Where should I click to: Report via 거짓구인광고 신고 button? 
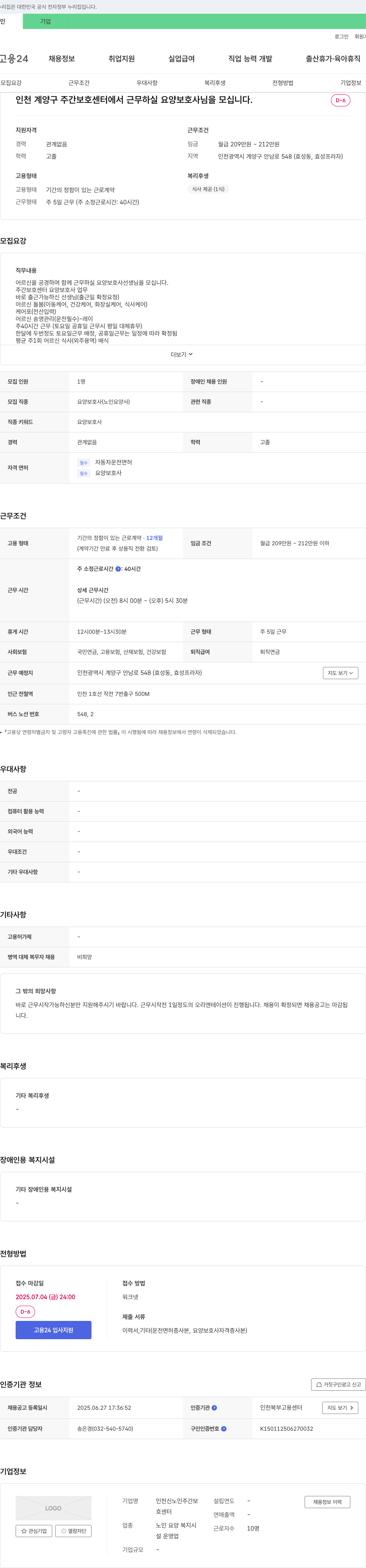point(338,1384)
